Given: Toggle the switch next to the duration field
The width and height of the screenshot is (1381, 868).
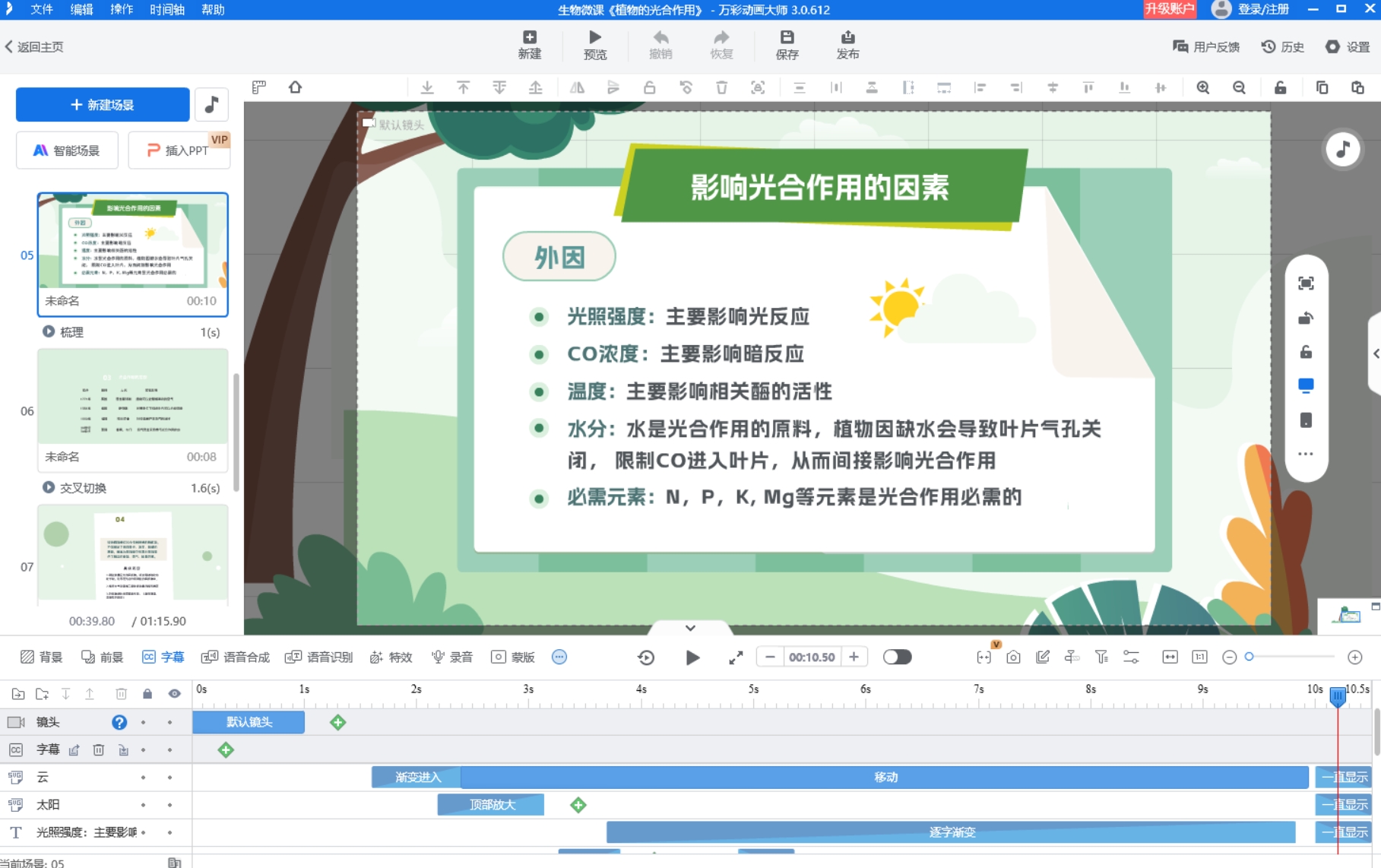Looking at the screenshot, I should pos(897,657).
